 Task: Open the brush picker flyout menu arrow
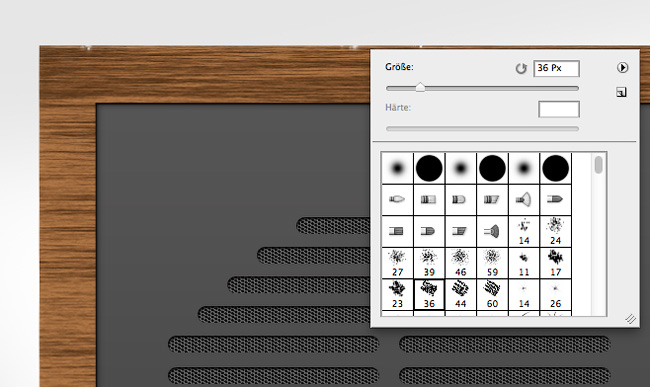point(622,68)
